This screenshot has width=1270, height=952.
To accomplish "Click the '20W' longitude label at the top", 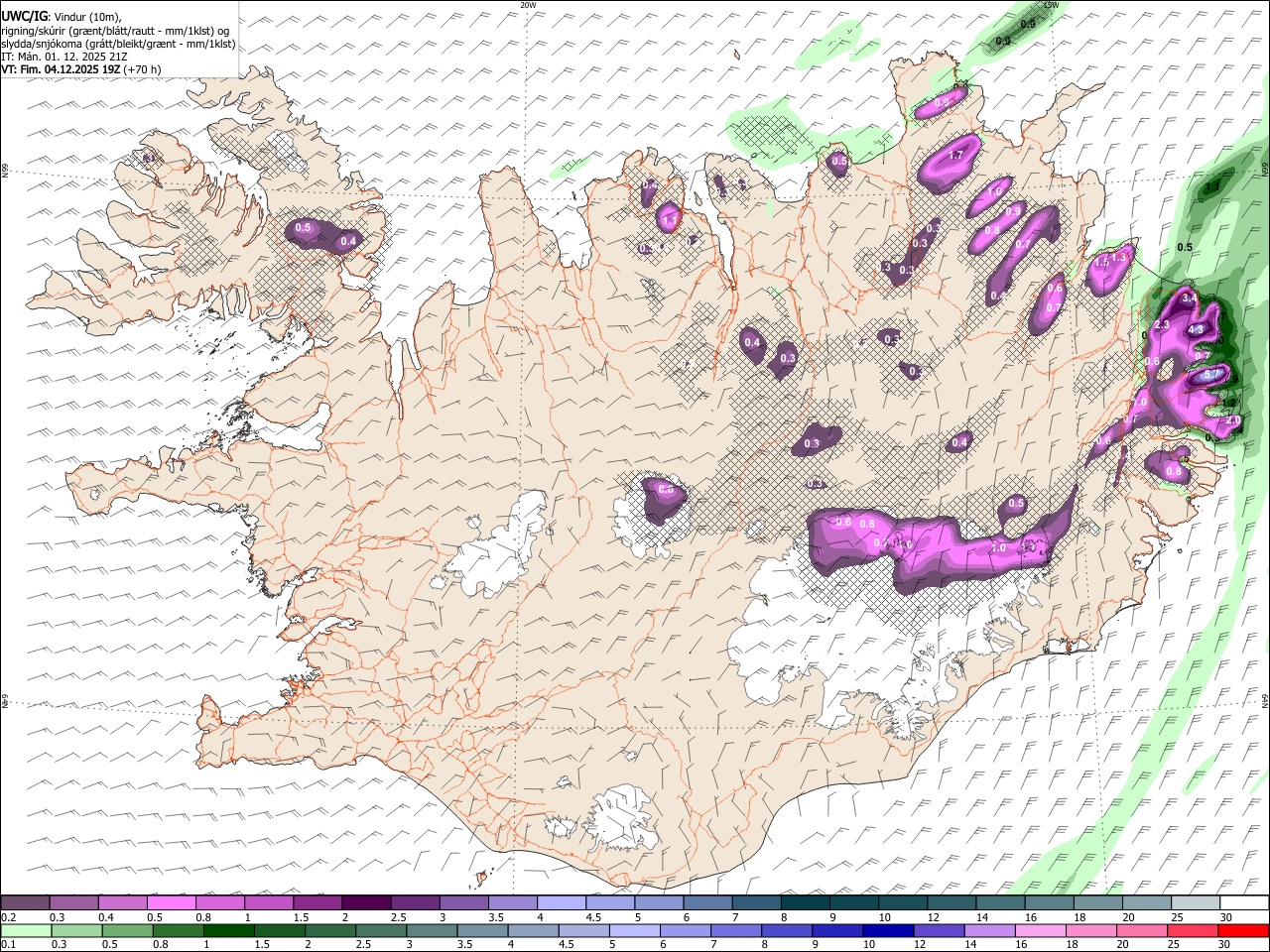I will 528,5.
